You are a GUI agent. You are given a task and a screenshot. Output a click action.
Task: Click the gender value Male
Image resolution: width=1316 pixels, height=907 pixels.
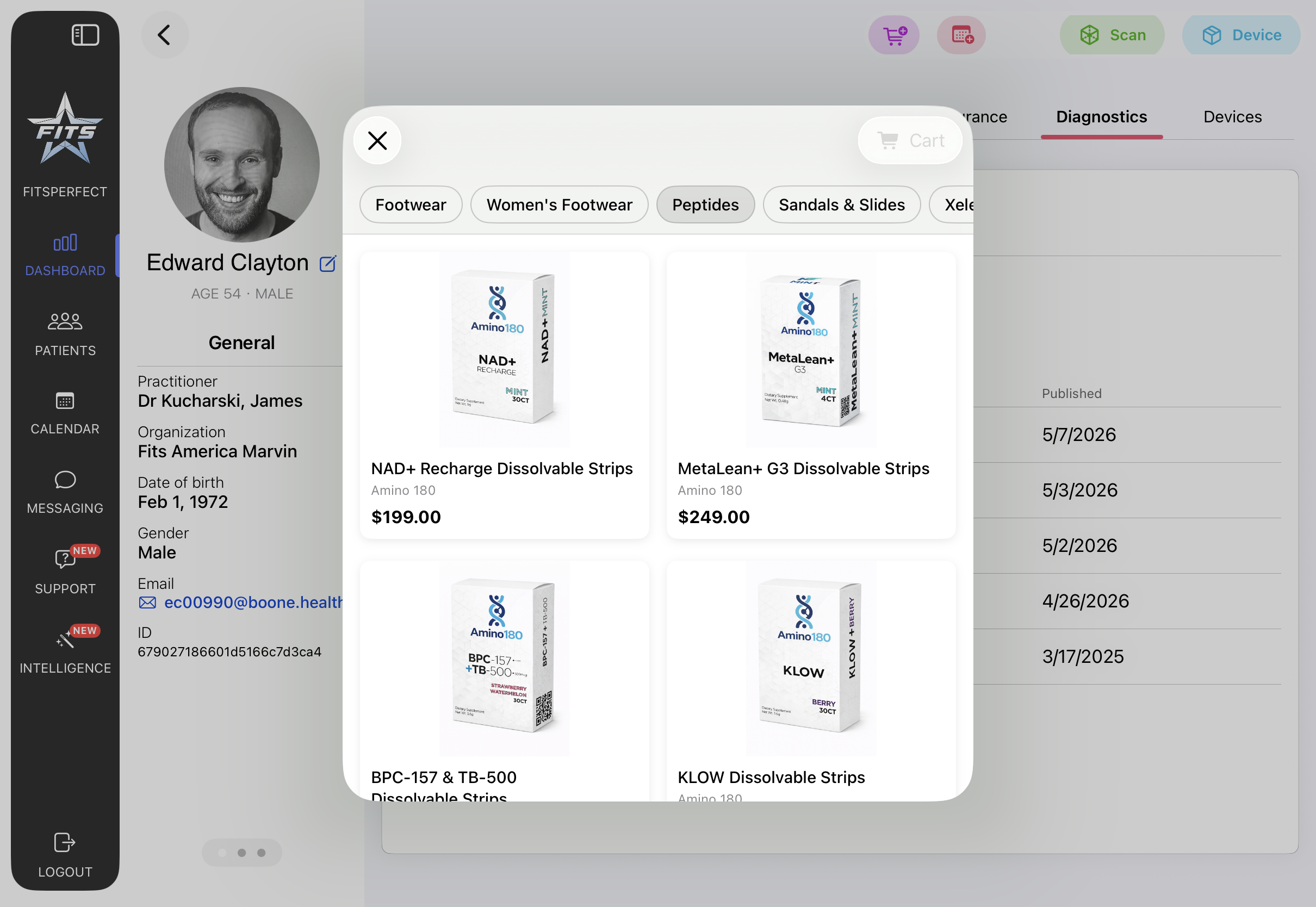click(157, 552)
